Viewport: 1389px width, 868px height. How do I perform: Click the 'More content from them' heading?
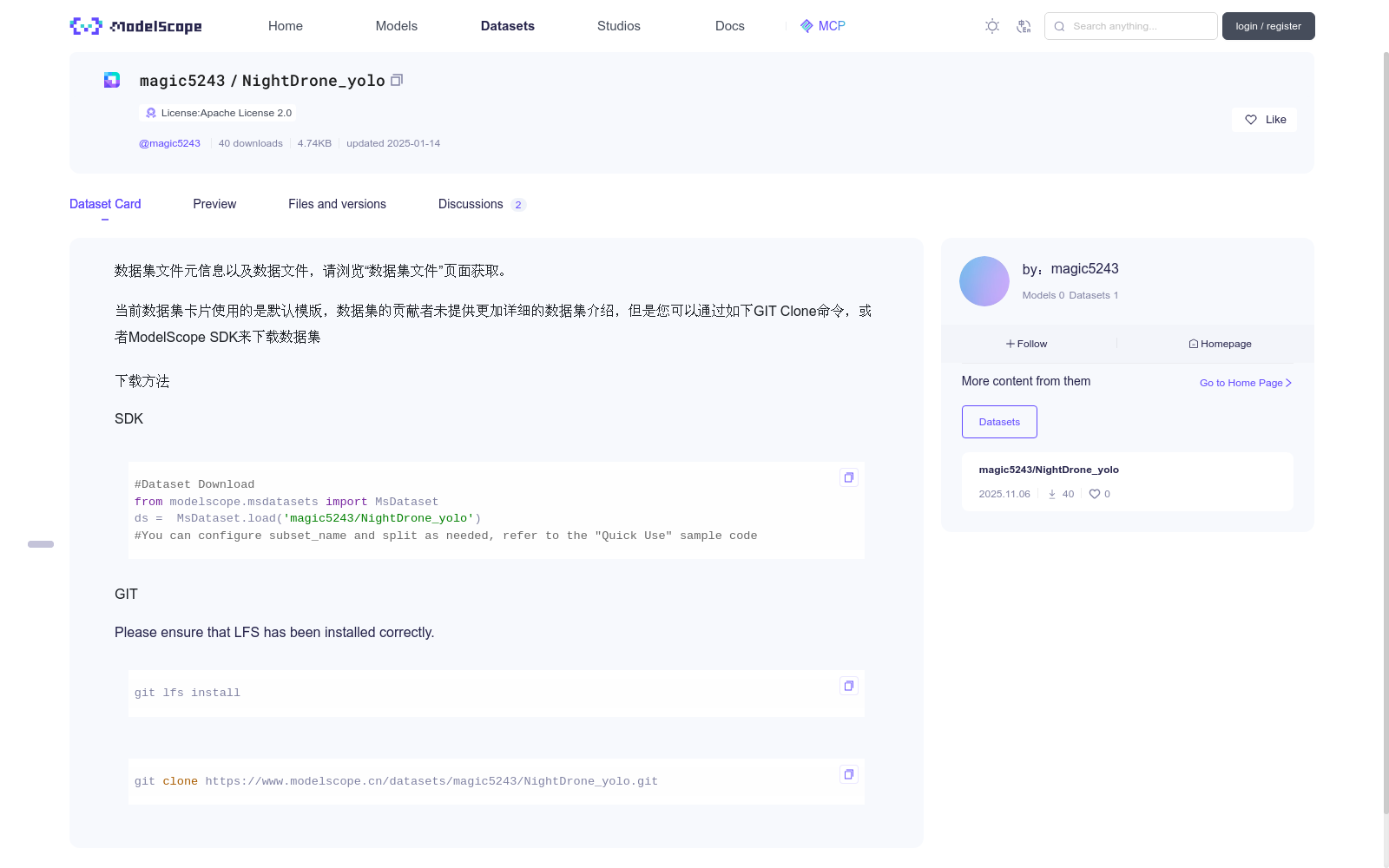point(1026,381)
